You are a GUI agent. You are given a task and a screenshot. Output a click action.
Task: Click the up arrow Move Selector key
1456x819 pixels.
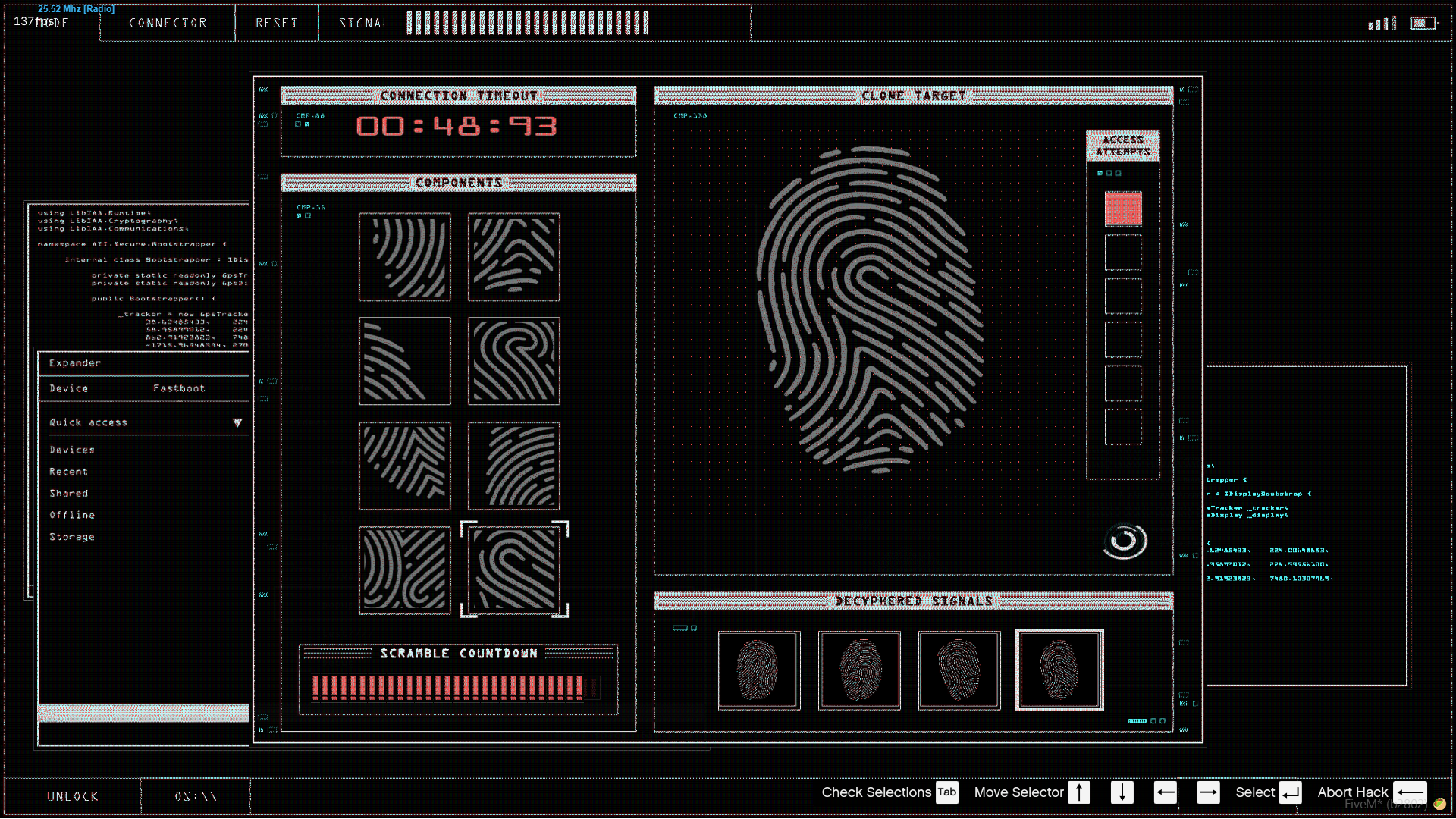tap(1078, 792)
